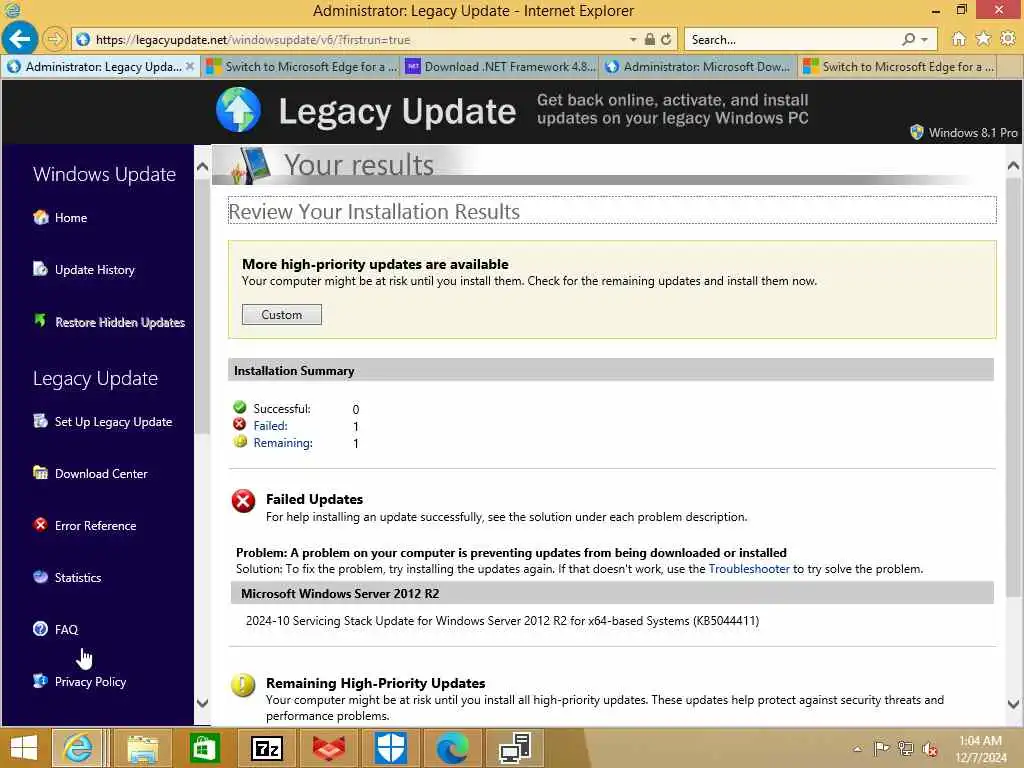The image size is (1024, 768).
Task: Select the Administrator: Legacy Update tab
Action: [101, 67]
